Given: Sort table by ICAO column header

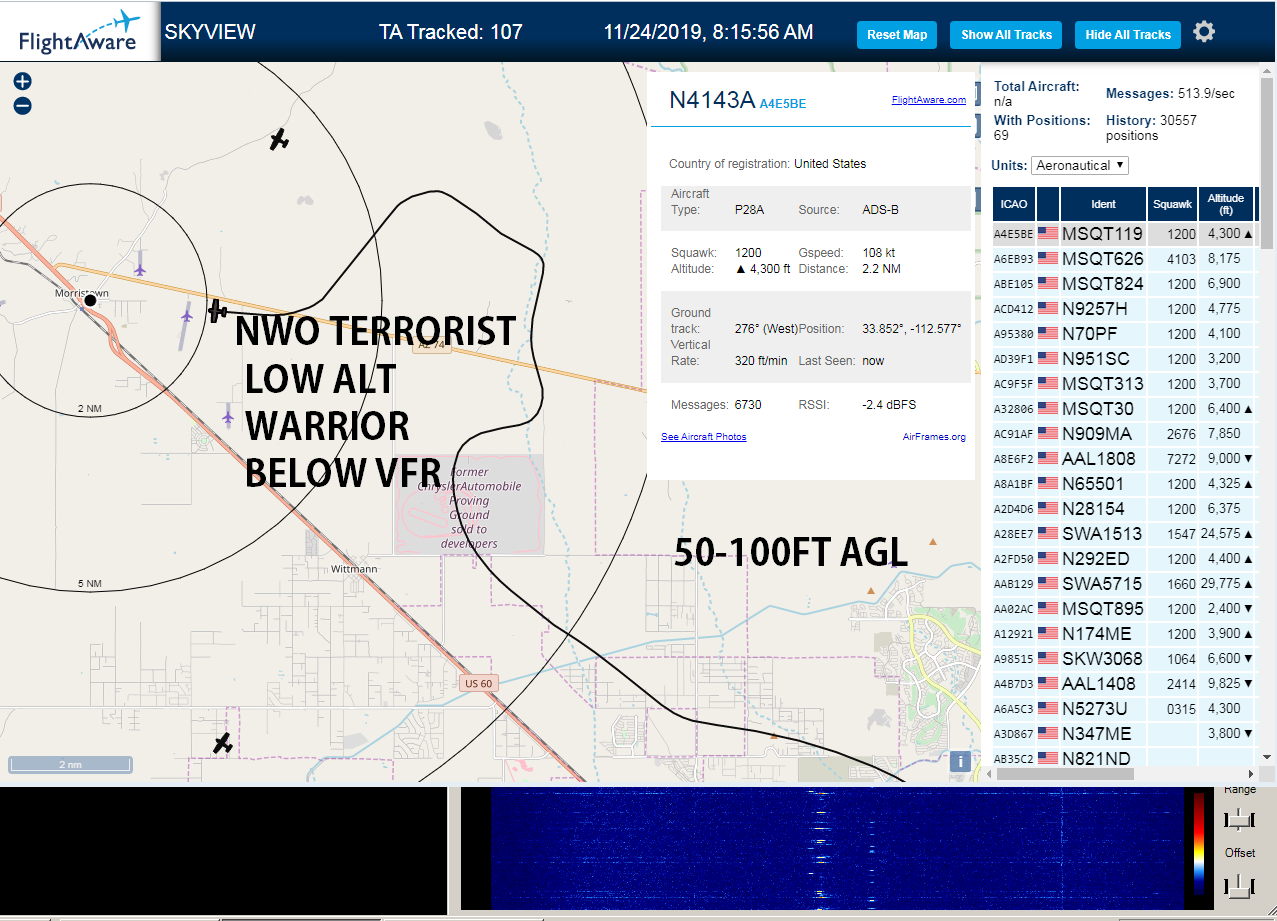Looking at the screenshot, I should pos(1014,204).
